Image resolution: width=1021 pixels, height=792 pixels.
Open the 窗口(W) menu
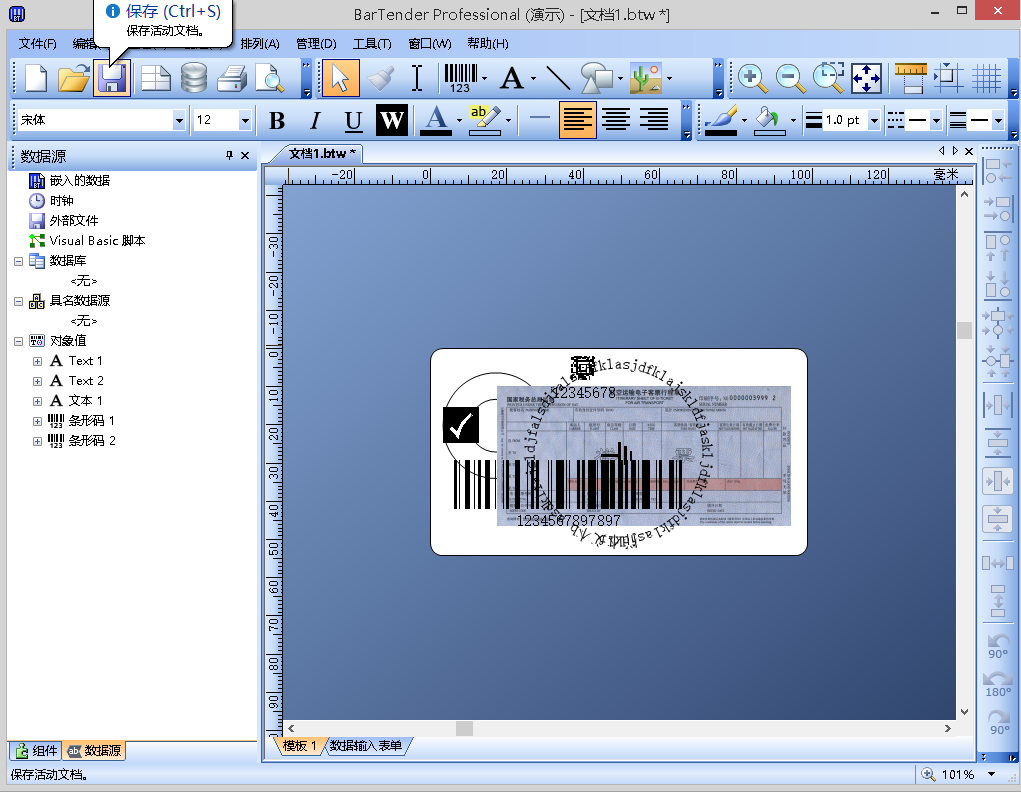coord(430,44)
